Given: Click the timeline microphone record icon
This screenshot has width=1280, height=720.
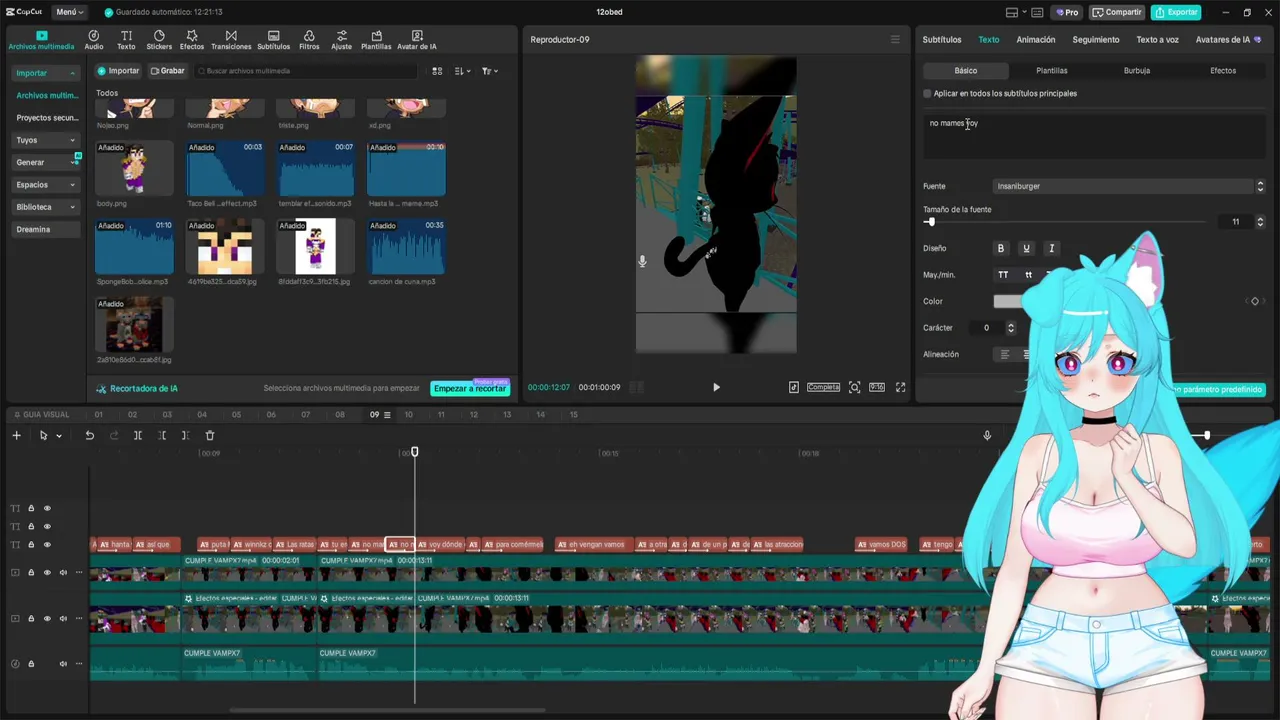Looking at the screenshot, I should (987, 435).
